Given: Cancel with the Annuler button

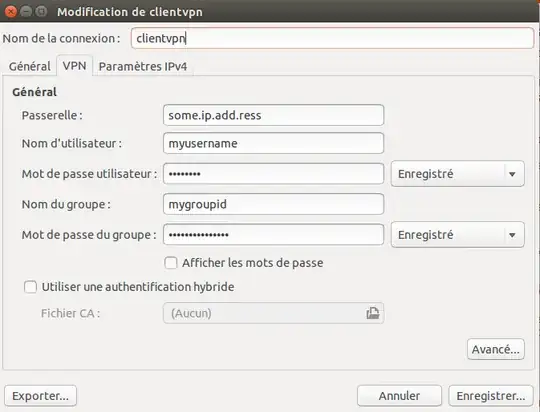Looking at the screenshot, I should coord(399,396).
